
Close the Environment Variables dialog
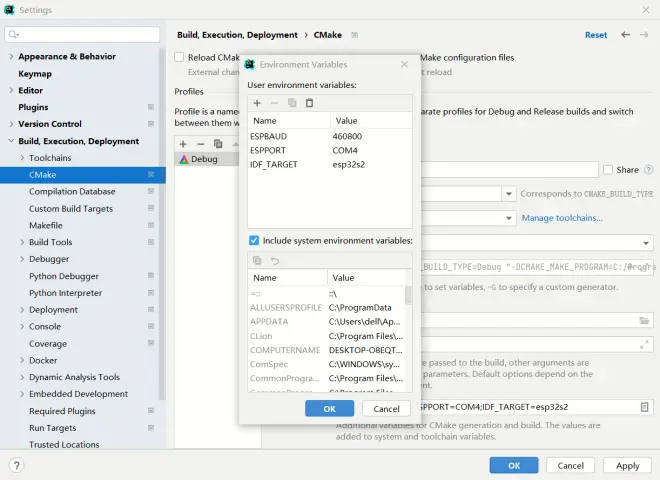pos(405,64)
